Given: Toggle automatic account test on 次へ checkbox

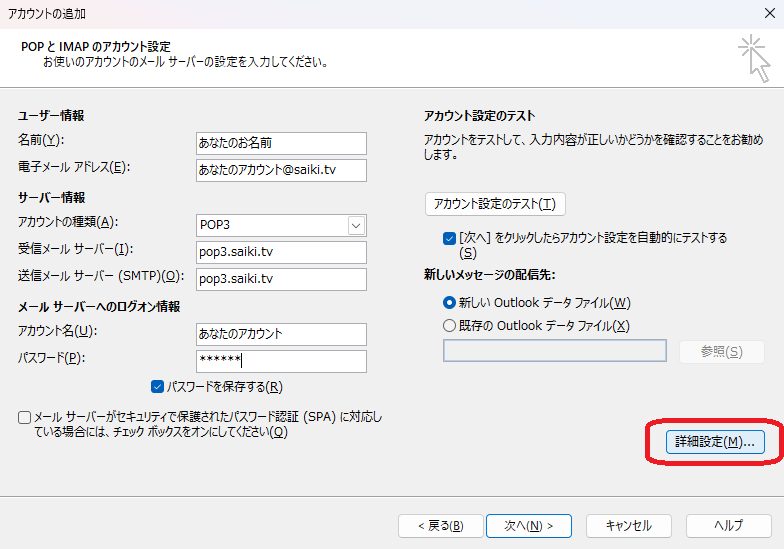Looking at the screenshot, I should (449, 239).
